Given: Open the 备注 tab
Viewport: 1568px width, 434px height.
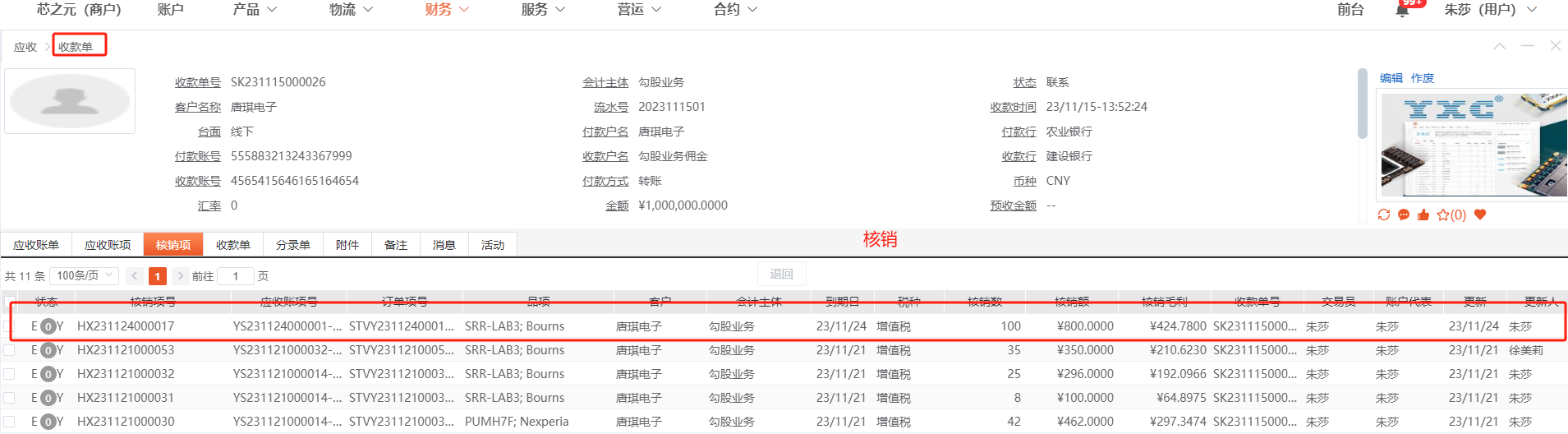Looking at the screenshot, I should click(x=396, y=245).
